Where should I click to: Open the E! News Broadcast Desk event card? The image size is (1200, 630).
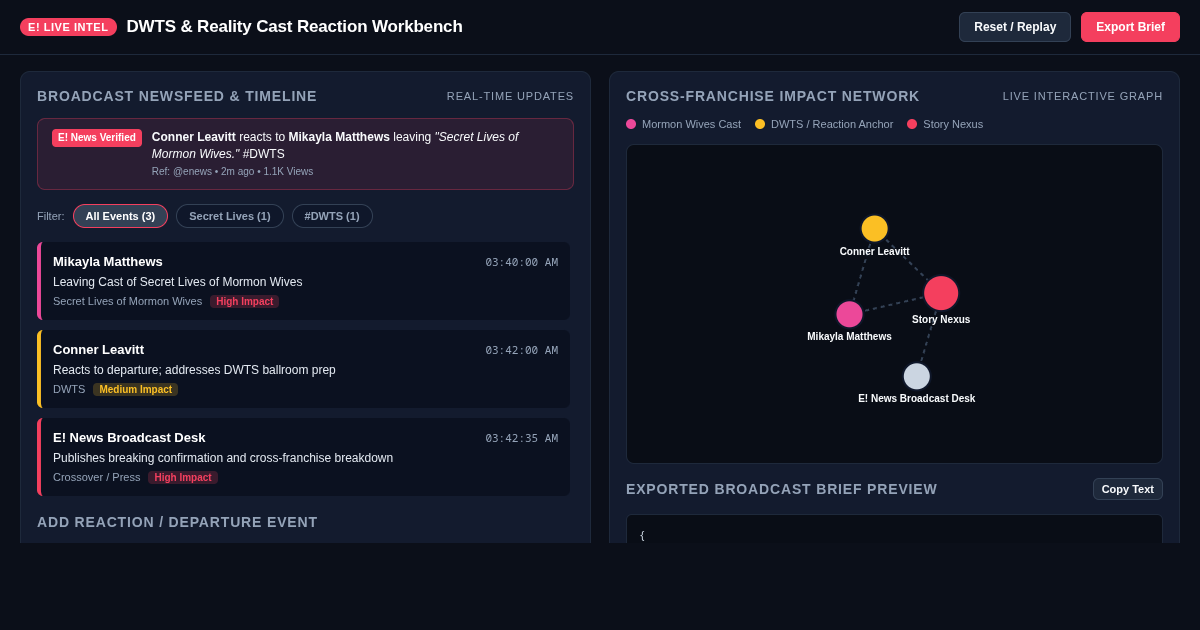[304, 457]
